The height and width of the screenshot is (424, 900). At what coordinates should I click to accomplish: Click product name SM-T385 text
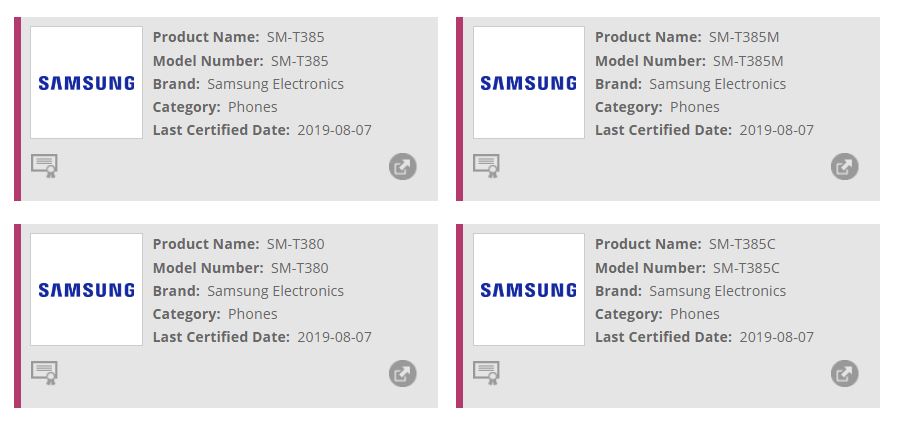[295, 37]
